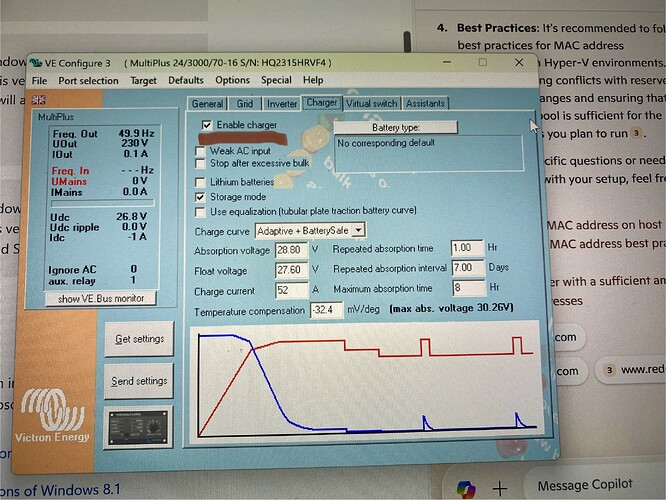Click the 'No corresponding default' text box
Viewport: 666px width, 500px height.
pyautogui.click(x=429, y=153)
